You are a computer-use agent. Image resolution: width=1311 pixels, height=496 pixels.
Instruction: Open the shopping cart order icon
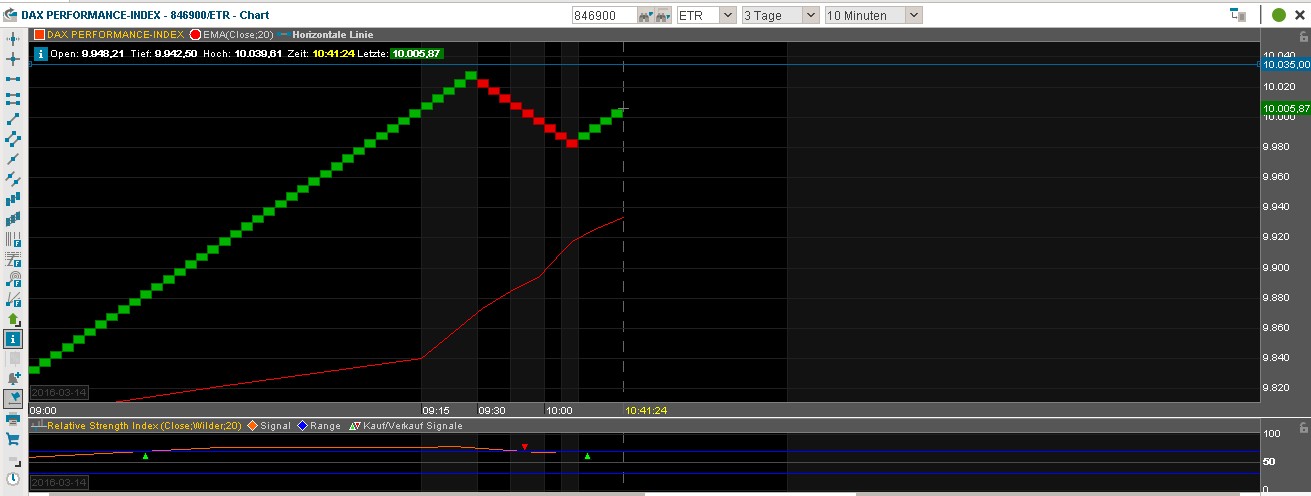point(13,438)
